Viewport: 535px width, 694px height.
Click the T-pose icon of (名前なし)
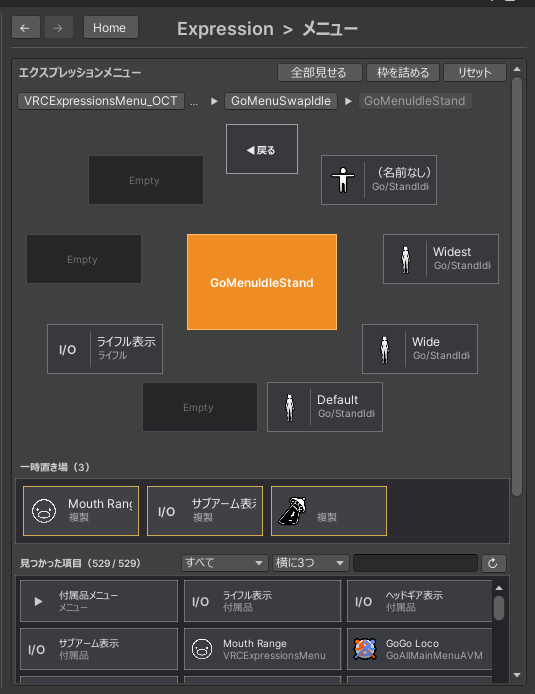(x=343, y=180)
